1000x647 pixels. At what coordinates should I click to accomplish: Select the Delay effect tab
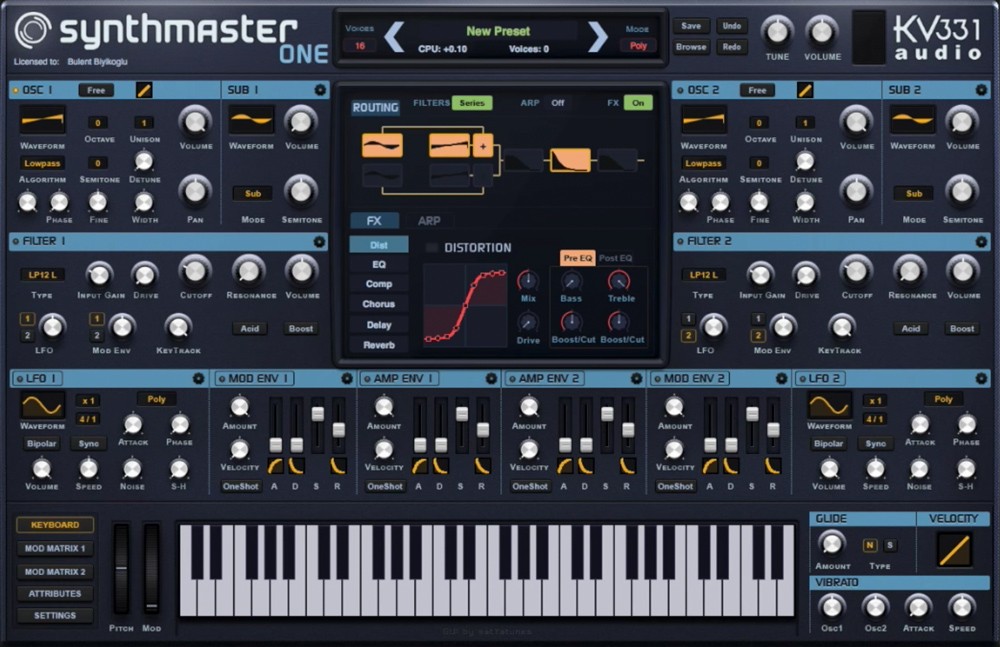coord(379,325)
